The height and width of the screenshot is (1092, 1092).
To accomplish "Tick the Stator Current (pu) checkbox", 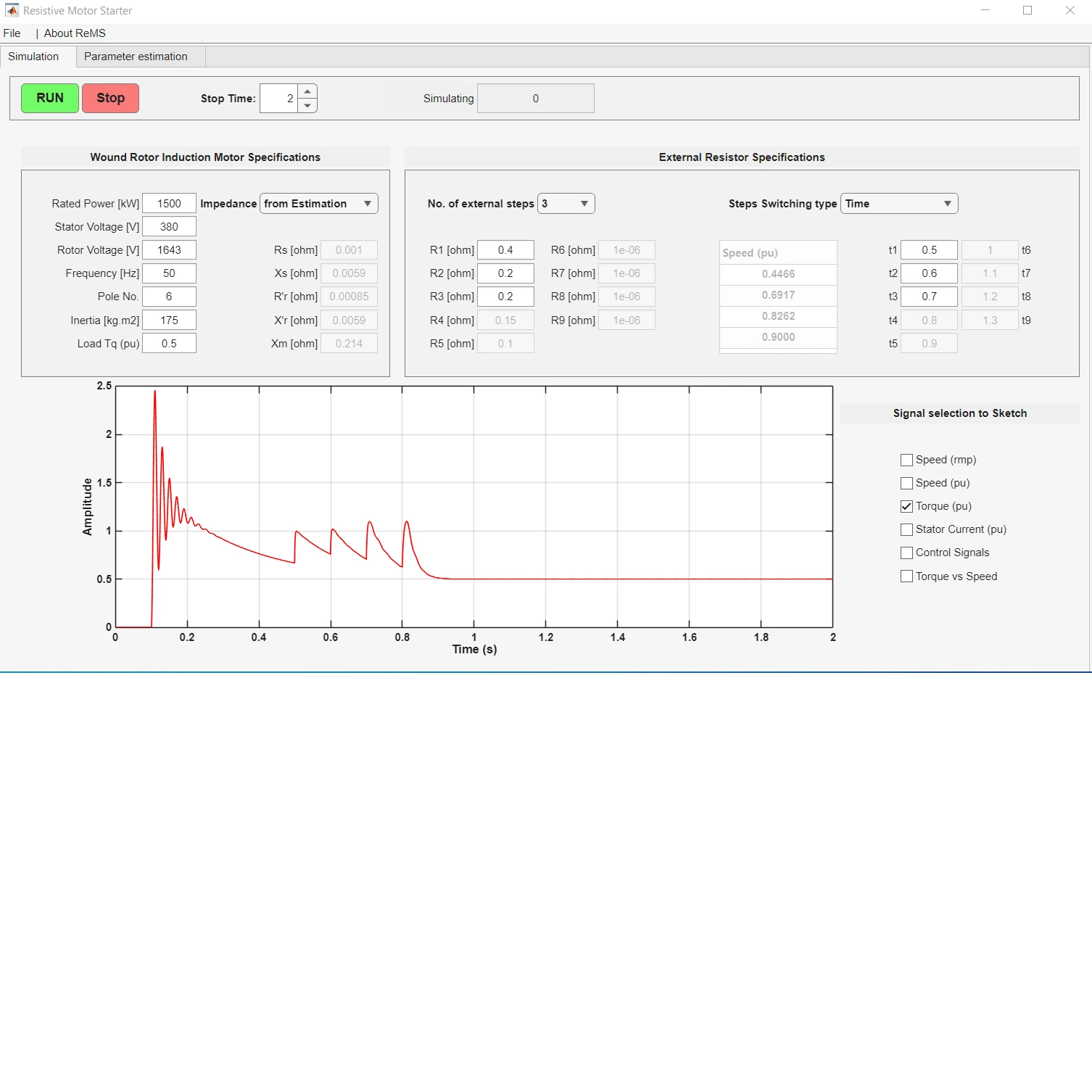I will [x=906, y=529].
